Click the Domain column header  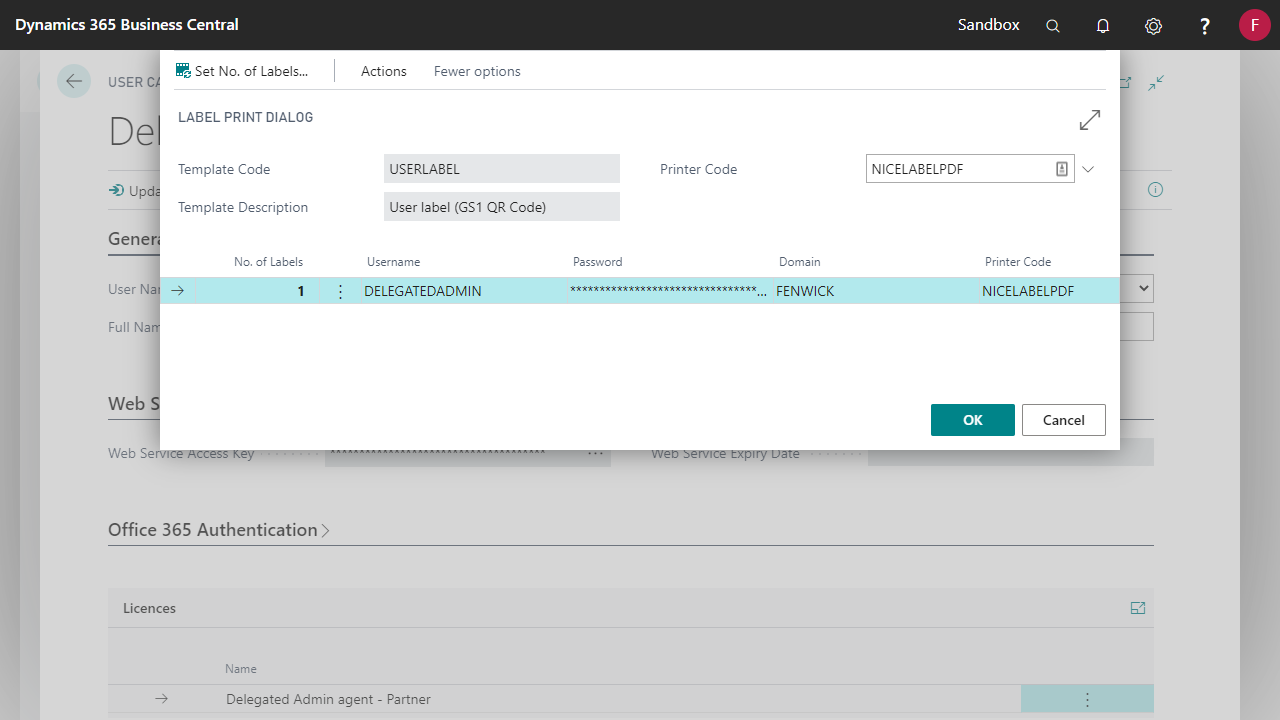coord(799,262)
